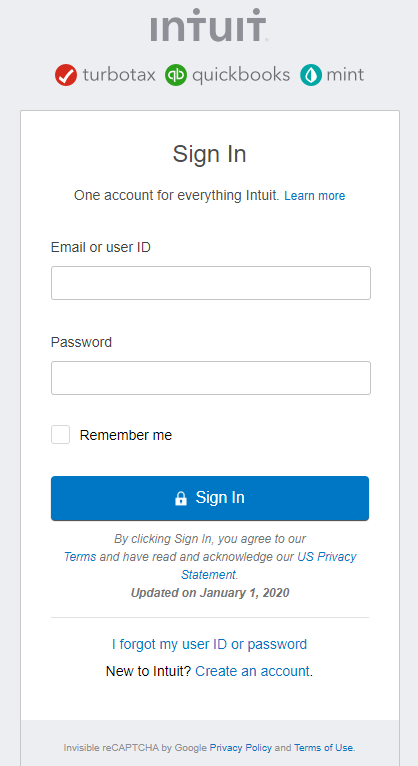Open the Learn more link
418x766 pixels.
pos(315,196)
